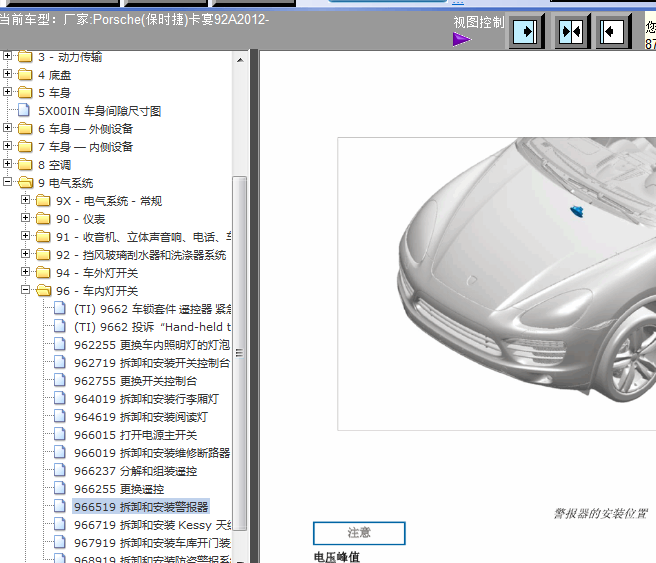Select the 3 - 动力传输 tree label
The image size is (656, 563).
coord(70,56)
